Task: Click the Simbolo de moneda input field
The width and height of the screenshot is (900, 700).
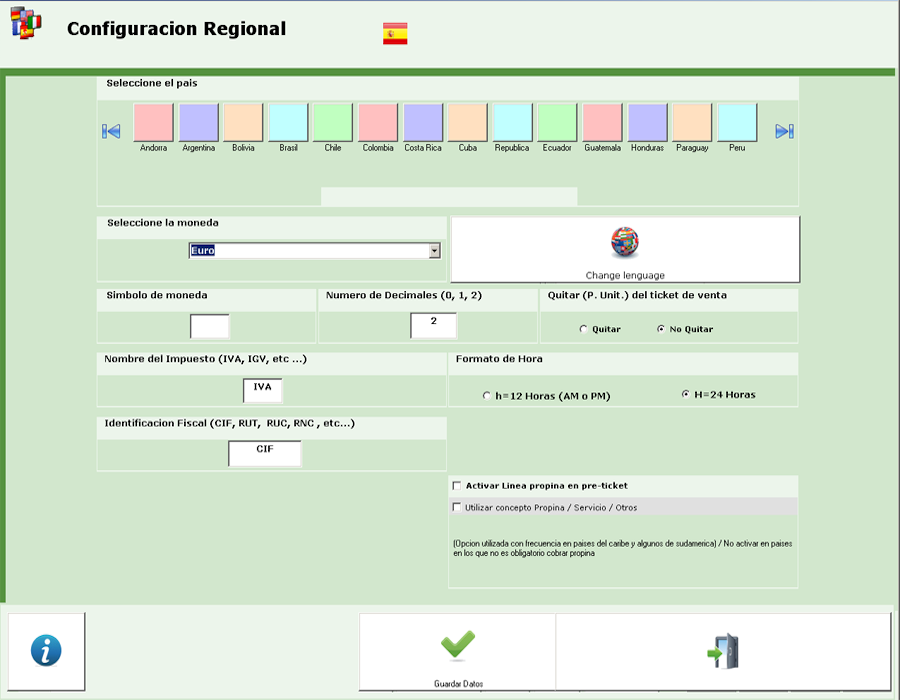Action: coord(210,326)
